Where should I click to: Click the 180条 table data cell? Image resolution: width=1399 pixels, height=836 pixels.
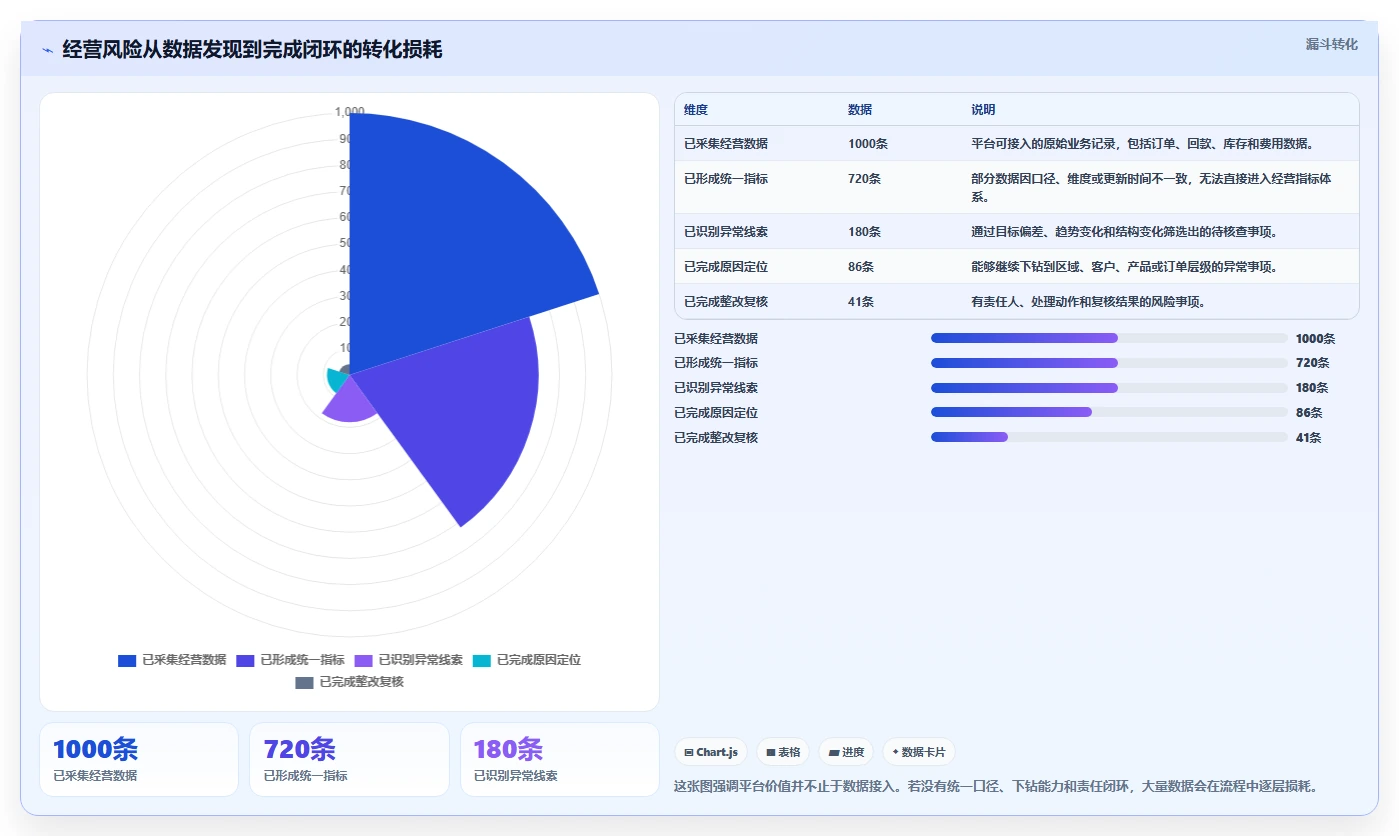coord(864,232)
